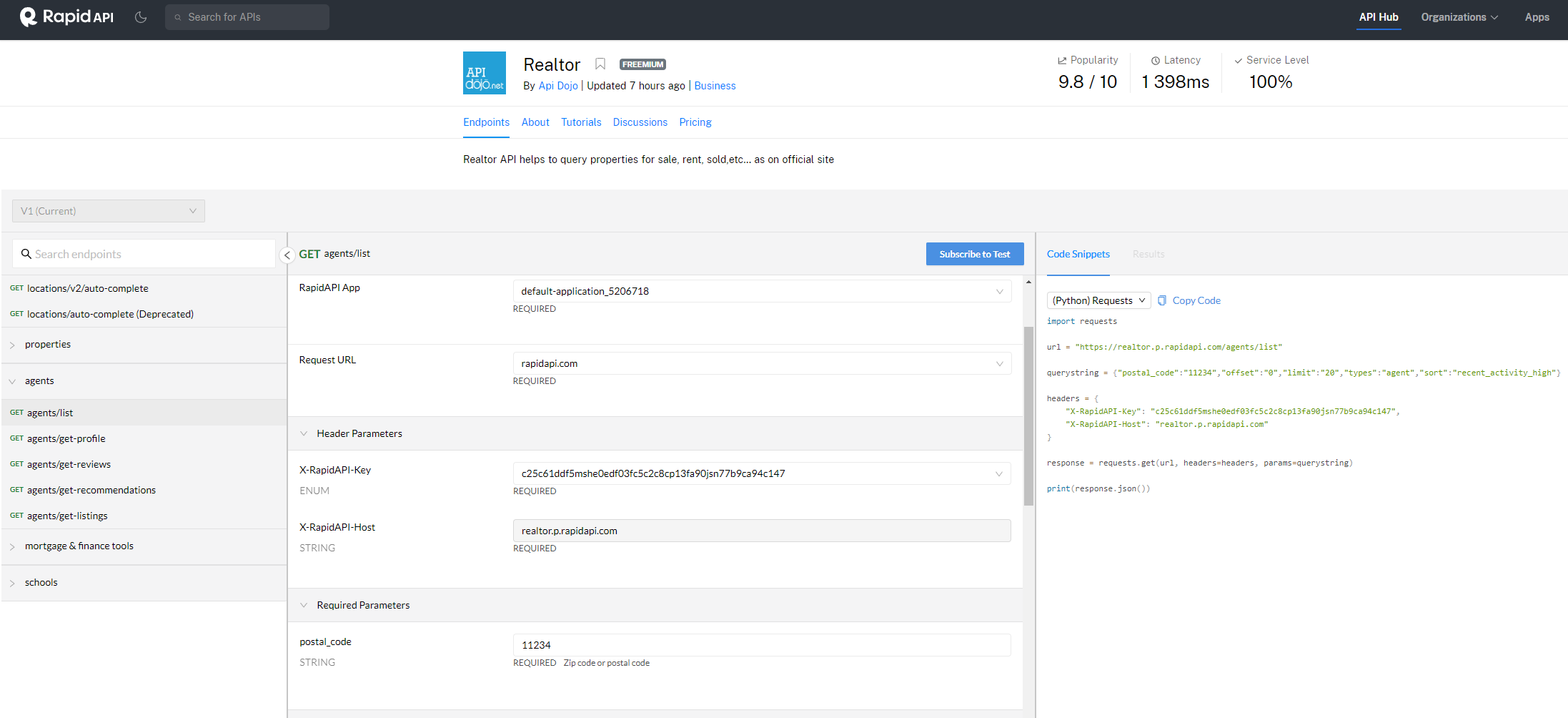This screenshot has width=1568, height=718.
Task: Select the agents/list endpoint
Action: point(144,413)
